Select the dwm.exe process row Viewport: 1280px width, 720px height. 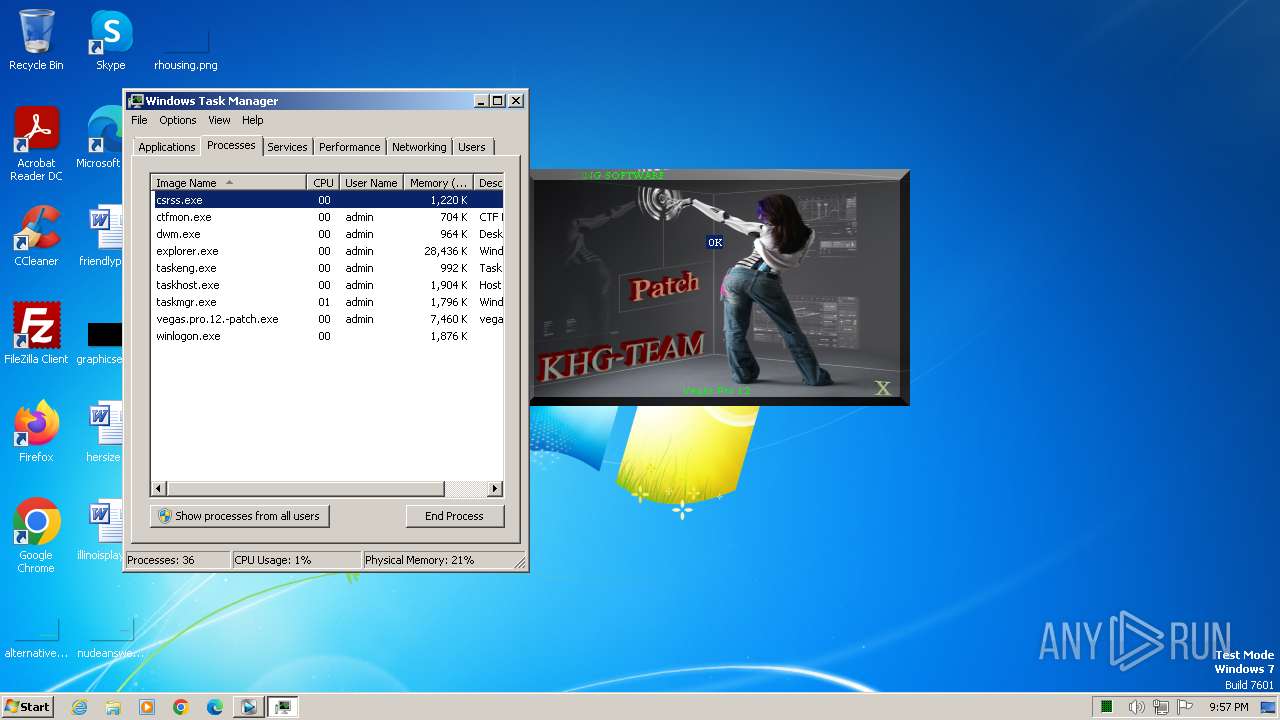(x=327, y=234)
